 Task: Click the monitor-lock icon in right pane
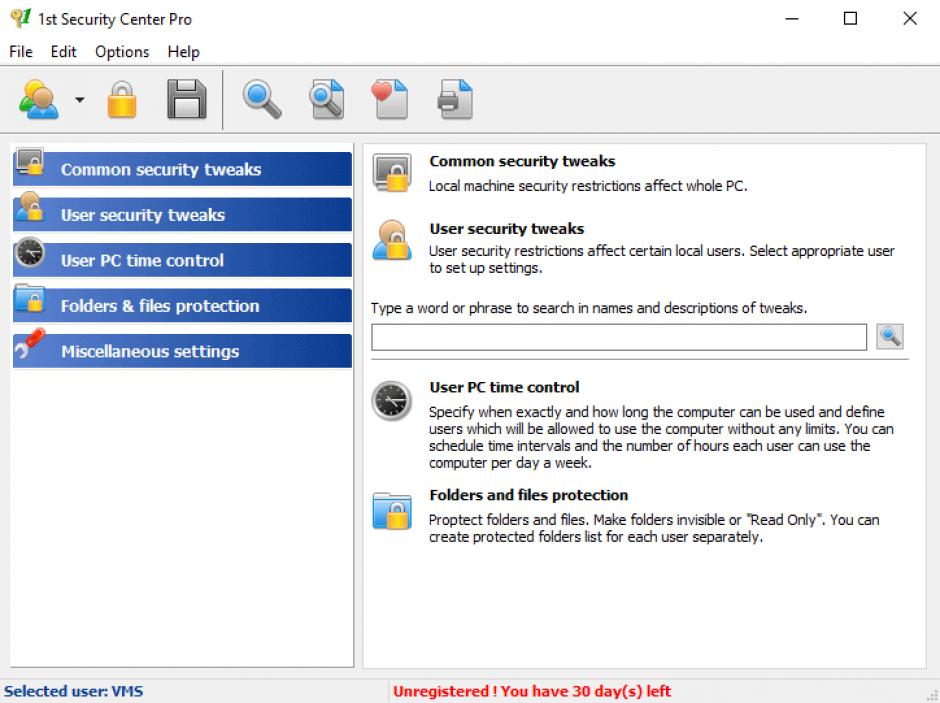(x=392, y=173)
